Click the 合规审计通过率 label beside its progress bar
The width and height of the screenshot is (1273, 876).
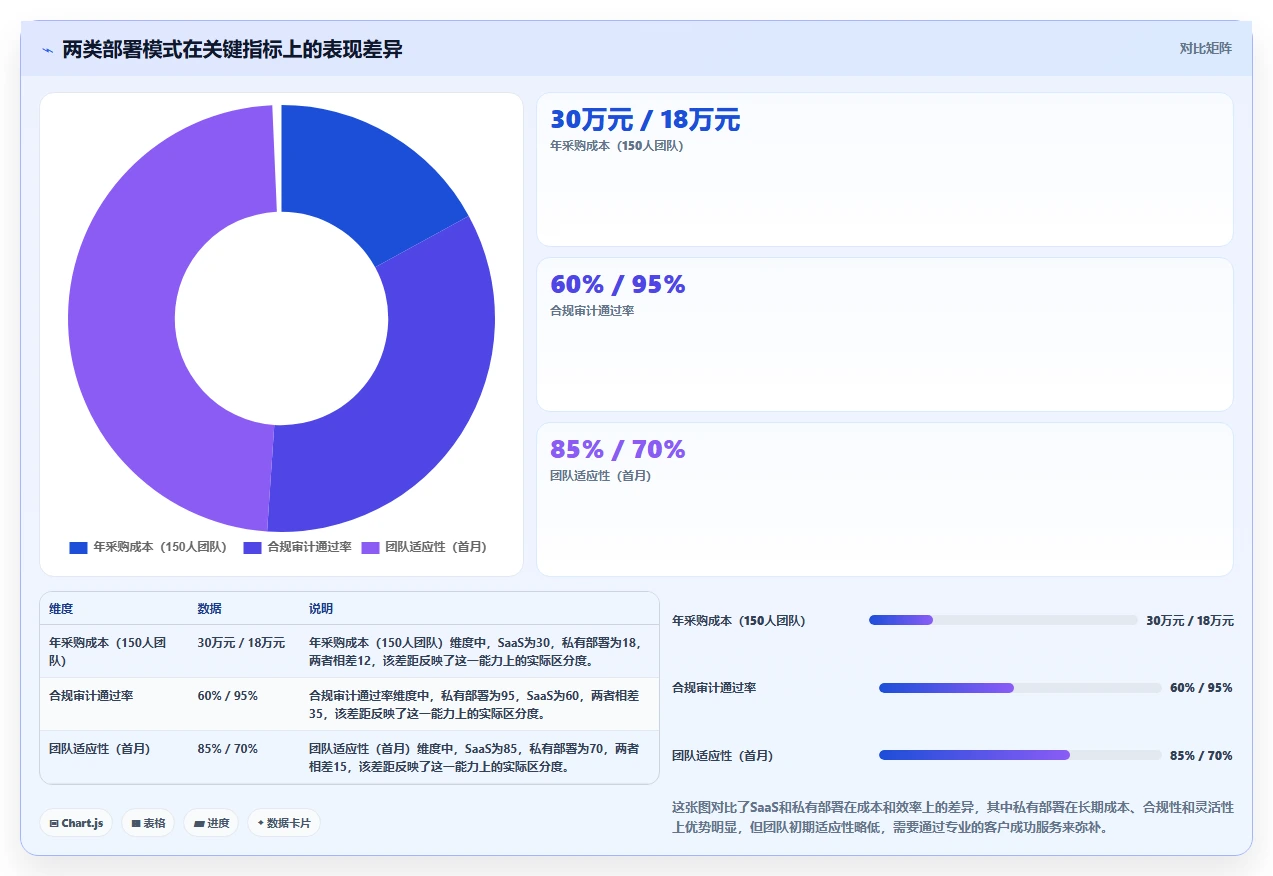tap(714, 688)
